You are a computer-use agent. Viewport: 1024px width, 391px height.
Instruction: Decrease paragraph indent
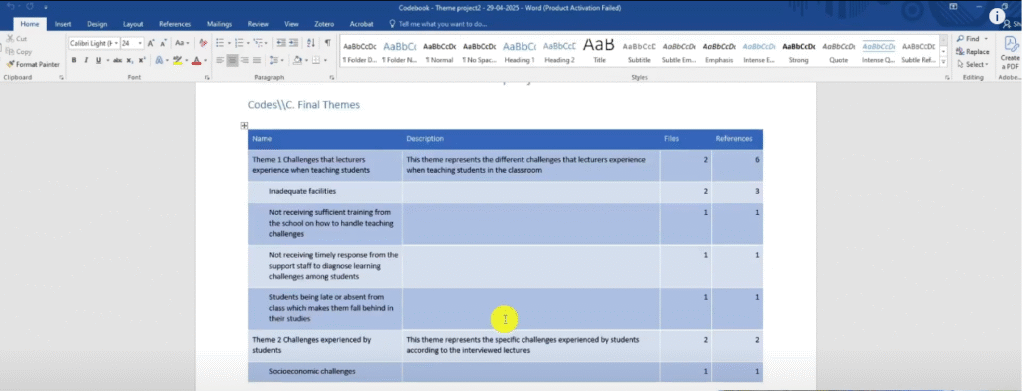pos(281,43)
